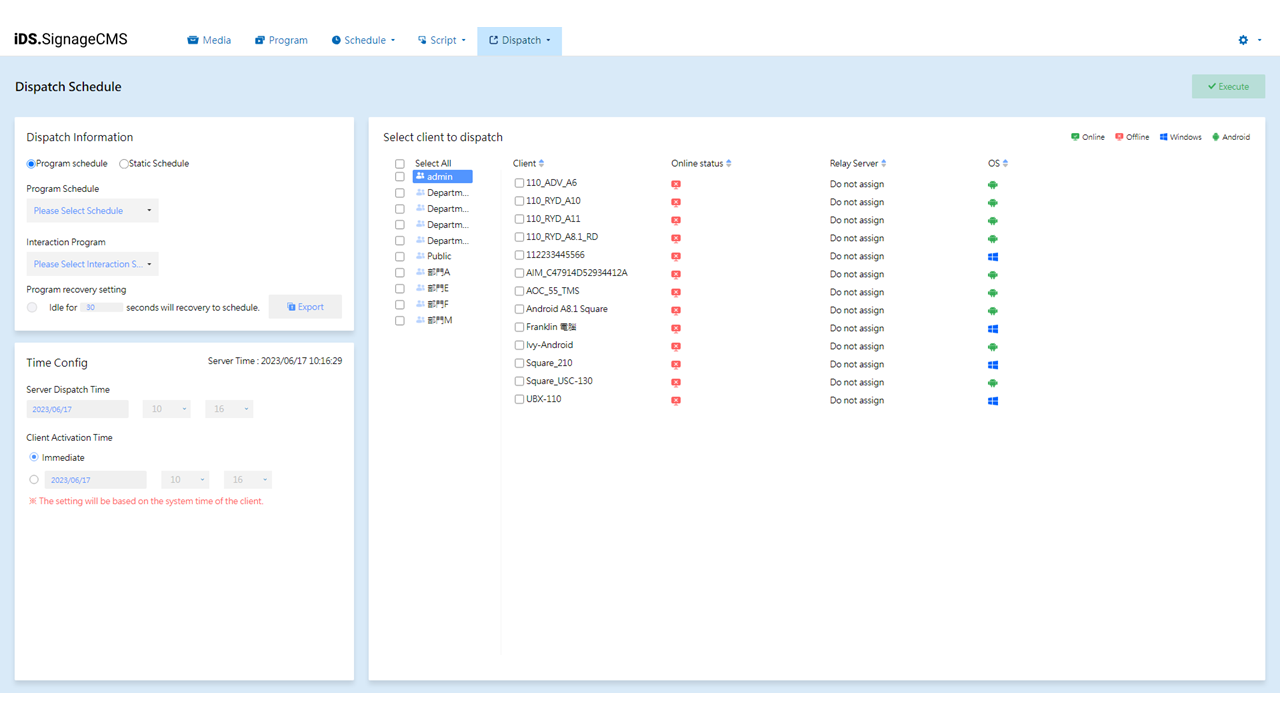
Task: Open Server Dispatch Time hour dropdown
Action: pos(166,409)
